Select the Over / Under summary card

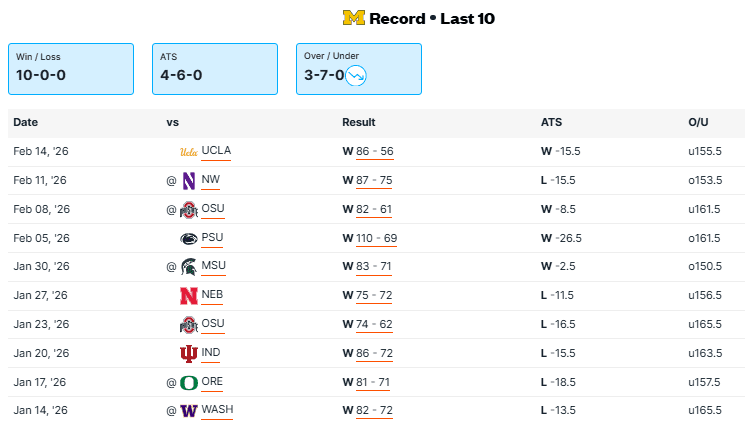click(x=358, y=69)
